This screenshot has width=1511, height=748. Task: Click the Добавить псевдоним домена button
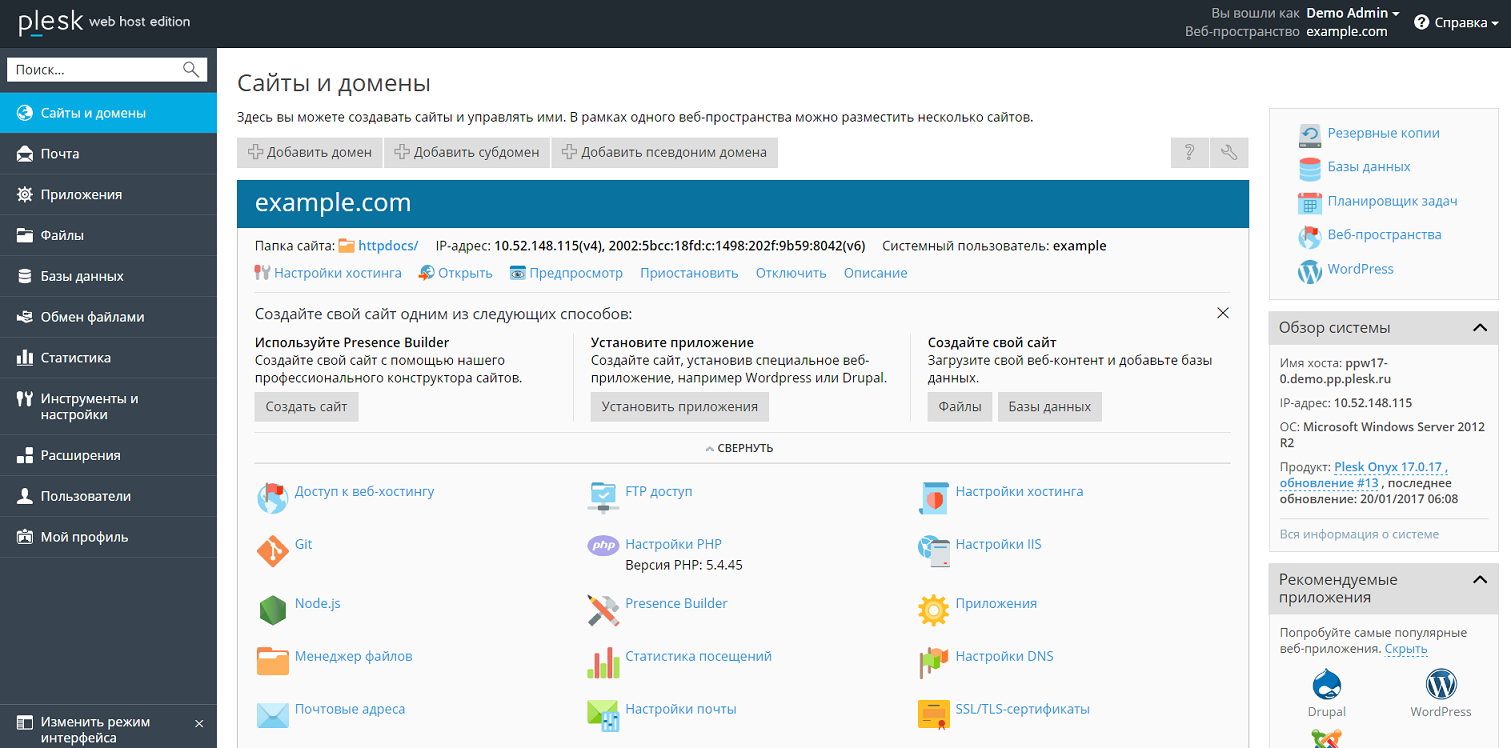665,152
